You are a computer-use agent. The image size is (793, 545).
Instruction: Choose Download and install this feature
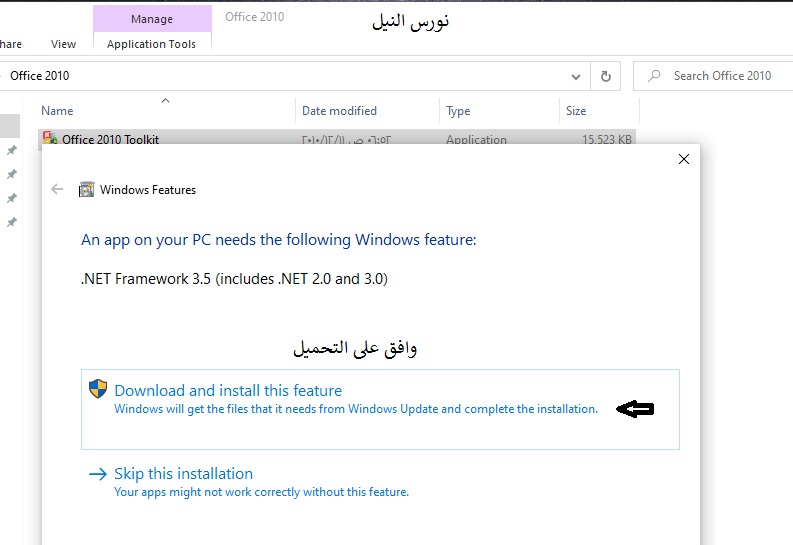pos(228,391)
